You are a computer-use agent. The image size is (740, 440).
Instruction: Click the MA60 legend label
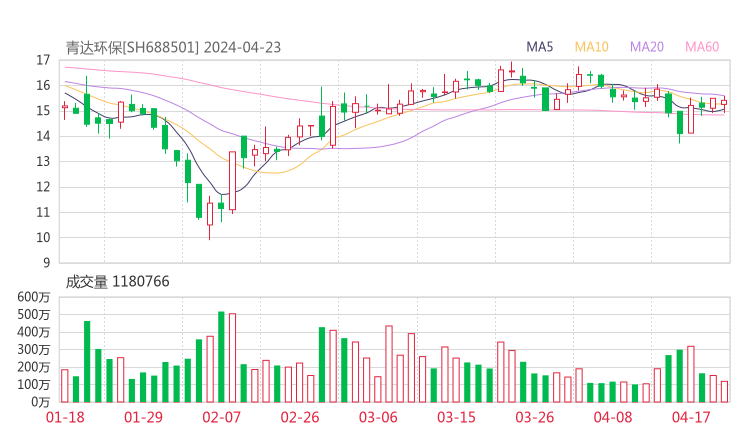(702, 47)
